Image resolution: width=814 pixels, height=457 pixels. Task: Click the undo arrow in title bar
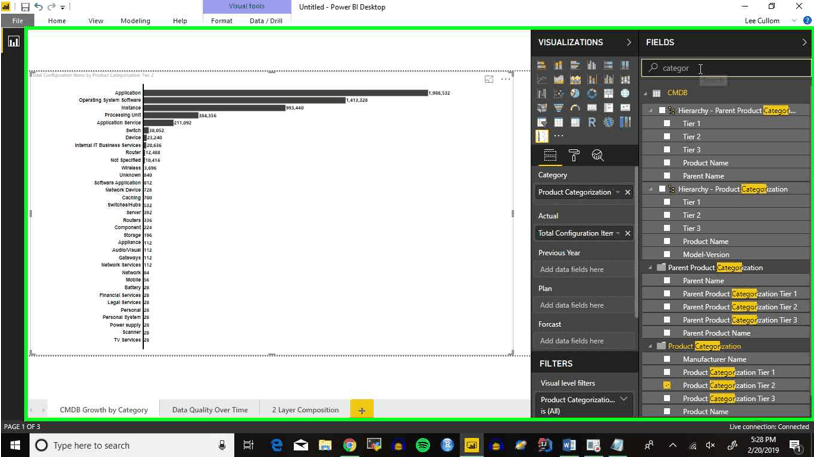[38, 7]
